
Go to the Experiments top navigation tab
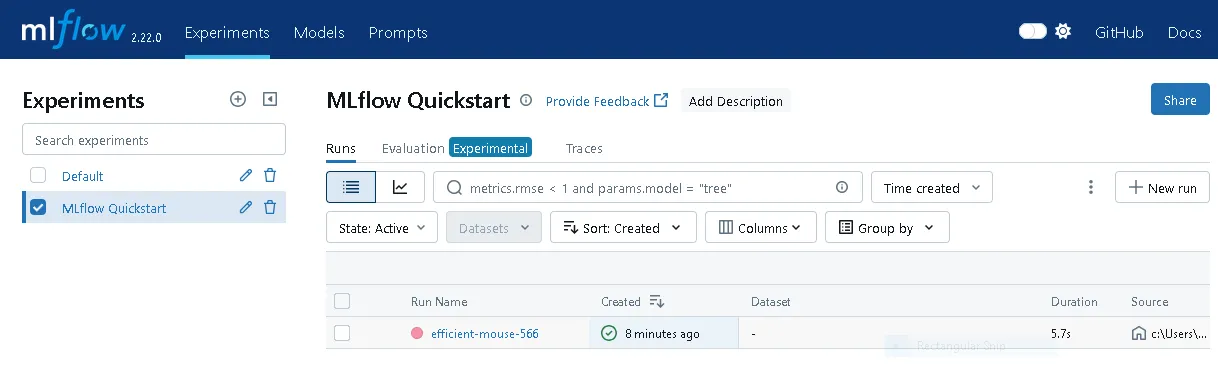[x=227, y=33]
